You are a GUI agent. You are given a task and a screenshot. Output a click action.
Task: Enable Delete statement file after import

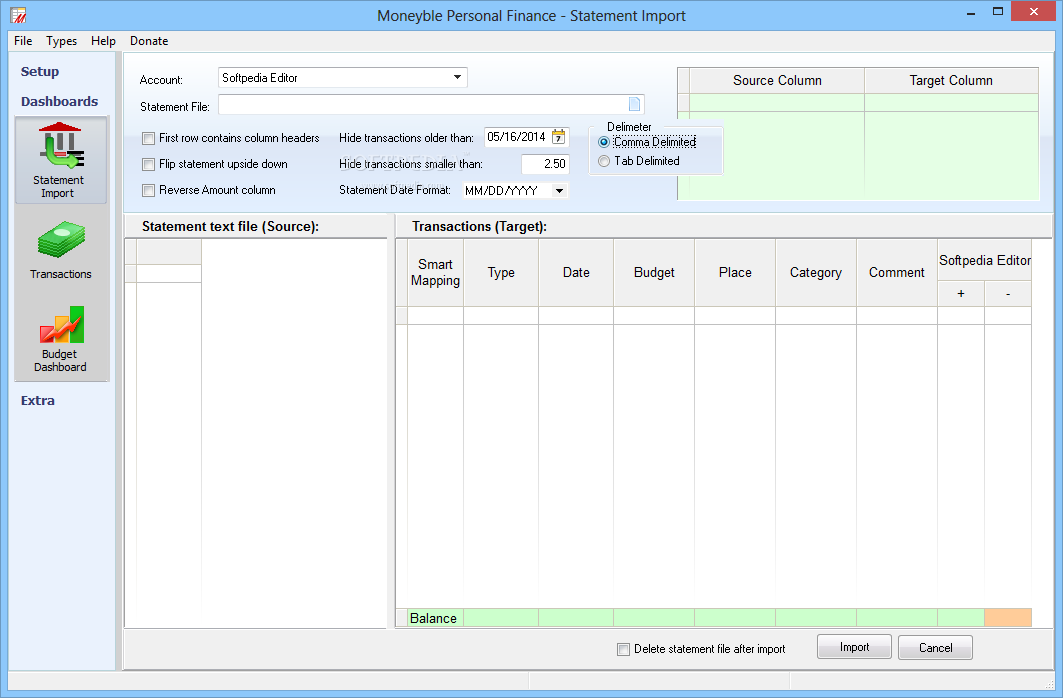pyautogui.click(x=623, y=649)
